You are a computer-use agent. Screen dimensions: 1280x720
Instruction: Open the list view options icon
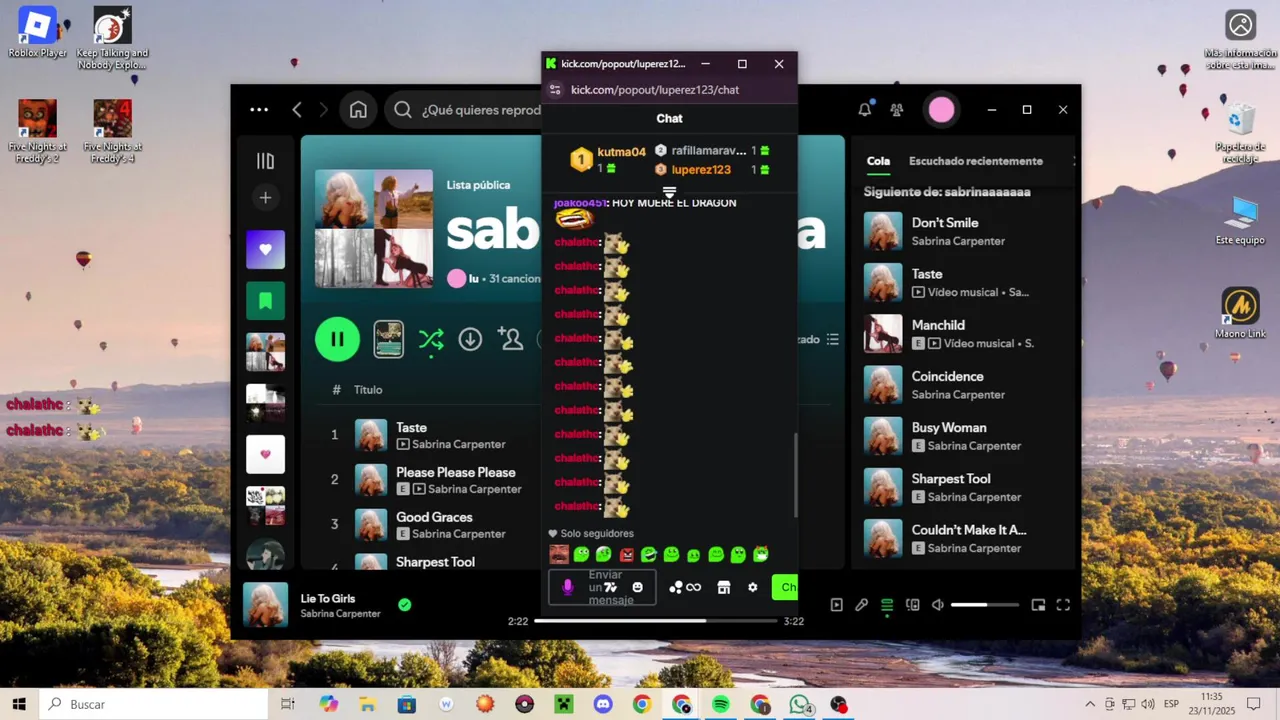832,340
